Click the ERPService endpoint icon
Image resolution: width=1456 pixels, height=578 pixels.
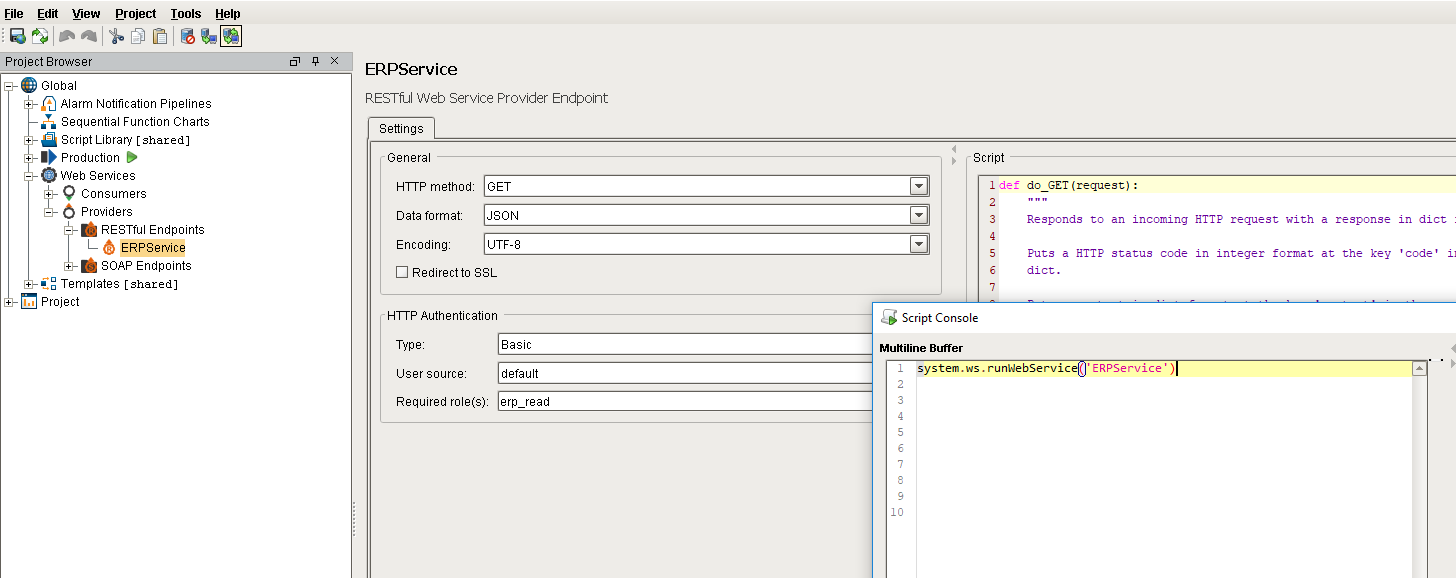click(x=109, y=247)
